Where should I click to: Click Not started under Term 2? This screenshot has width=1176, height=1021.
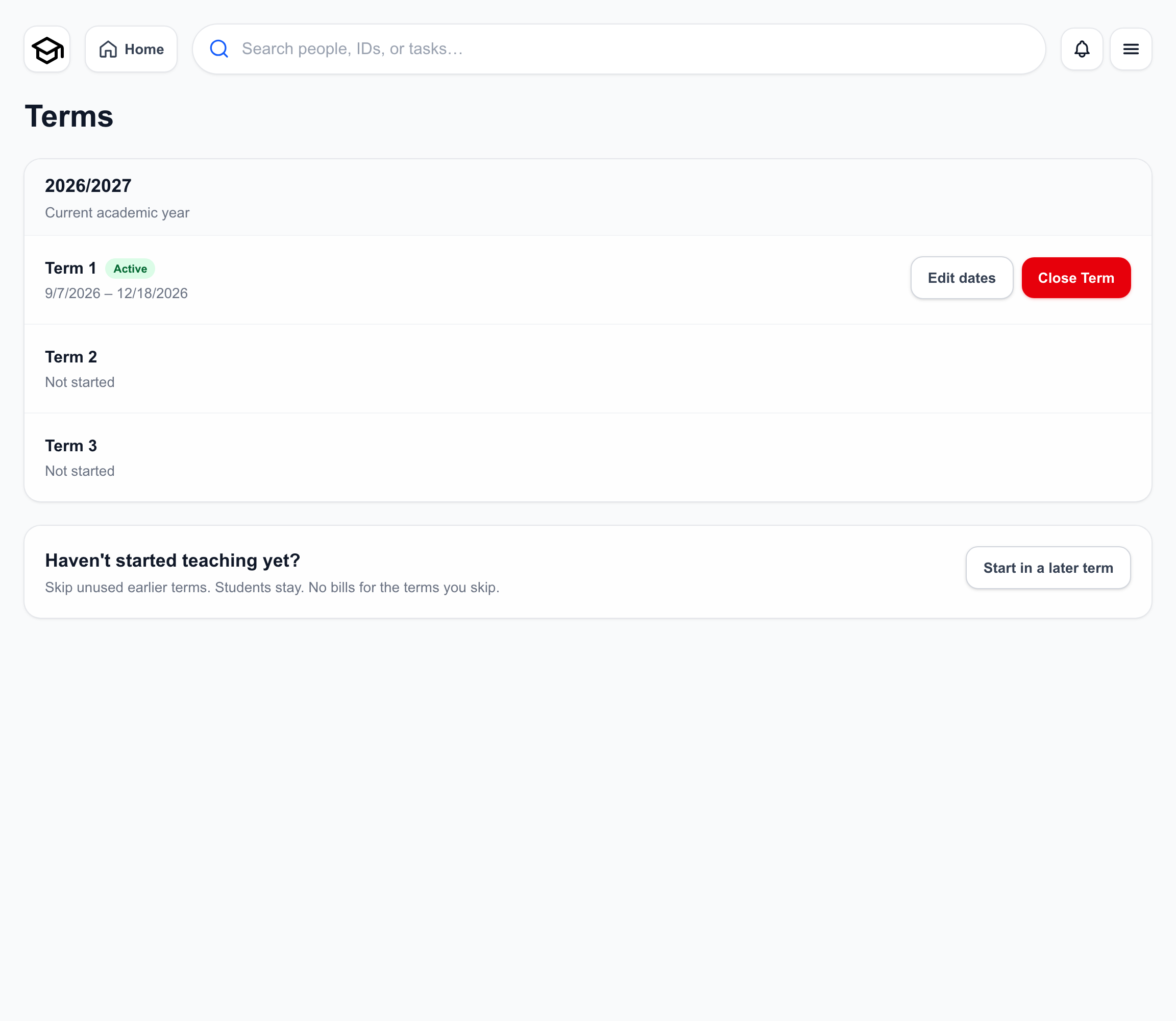(x=80, y=382)
